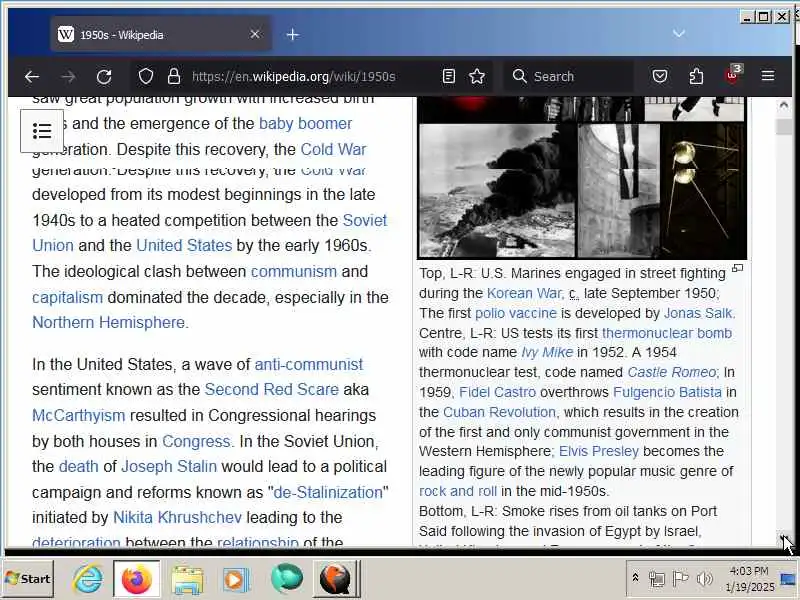Open a new tab with the plus button
The height and width of the screenshot is (600, 800).
(x=293, y=35)
